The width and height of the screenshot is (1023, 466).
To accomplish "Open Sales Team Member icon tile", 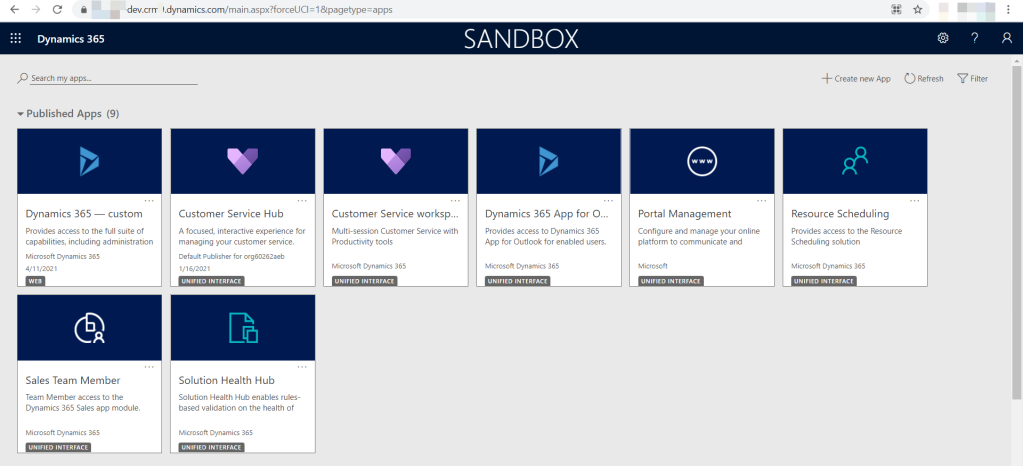I will pos(89,328).
